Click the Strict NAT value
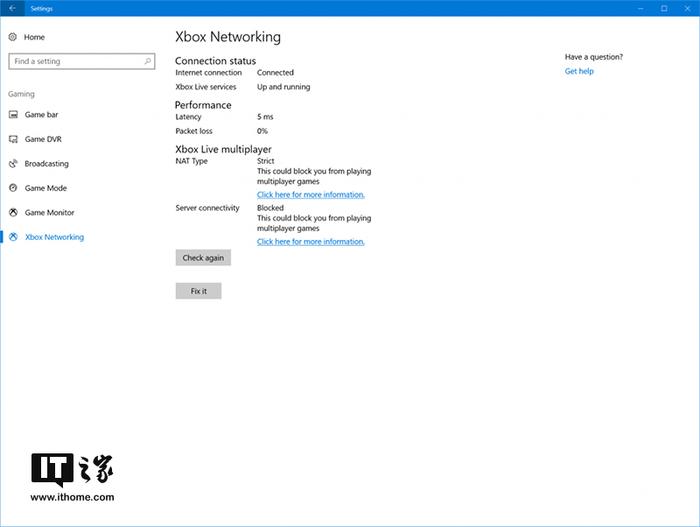The height and width of the screenshot is (527, 700). click(x=265, y=161)
